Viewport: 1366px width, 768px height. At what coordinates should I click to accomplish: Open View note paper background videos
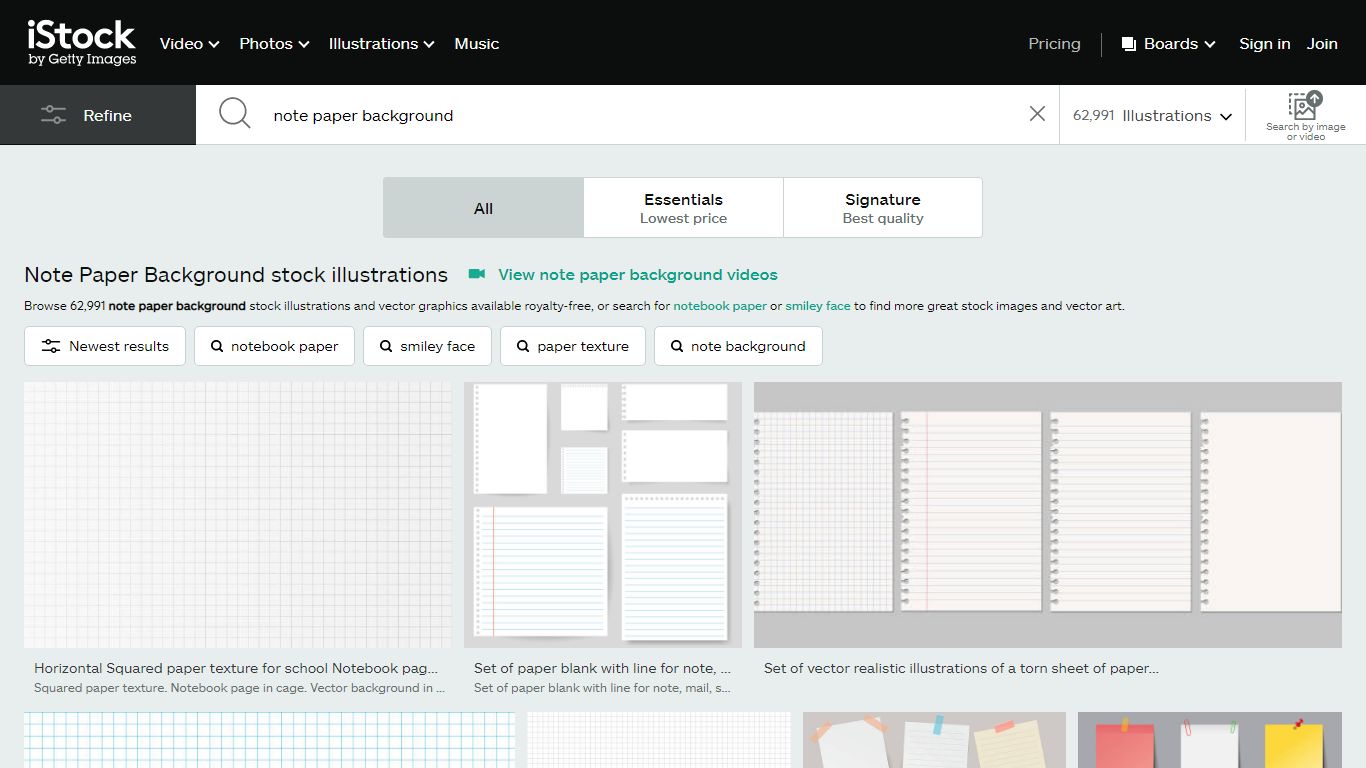(638, 274)
